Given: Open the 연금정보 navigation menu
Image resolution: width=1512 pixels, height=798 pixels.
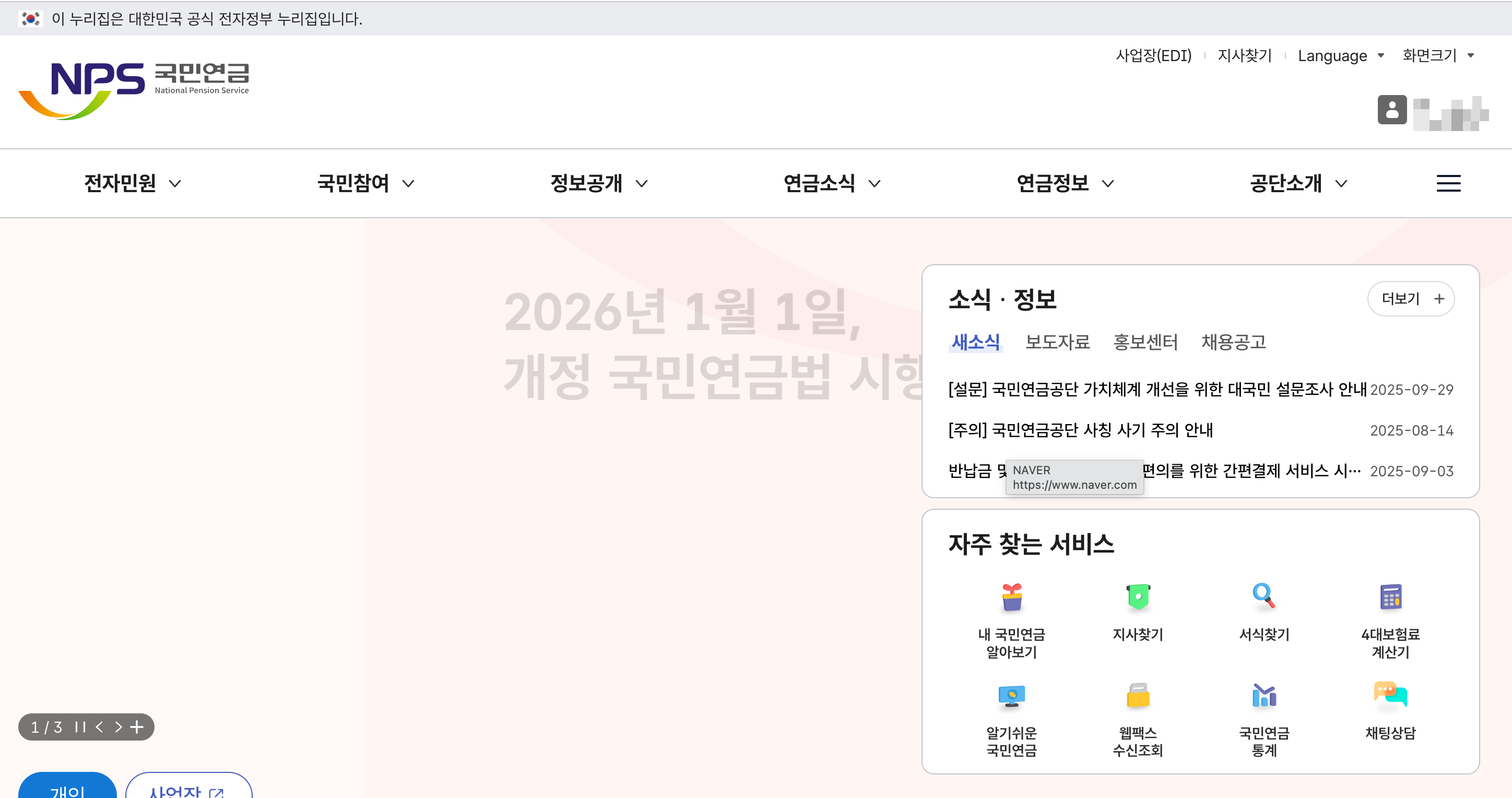Looking at the screenshot, I should 1065,184.
